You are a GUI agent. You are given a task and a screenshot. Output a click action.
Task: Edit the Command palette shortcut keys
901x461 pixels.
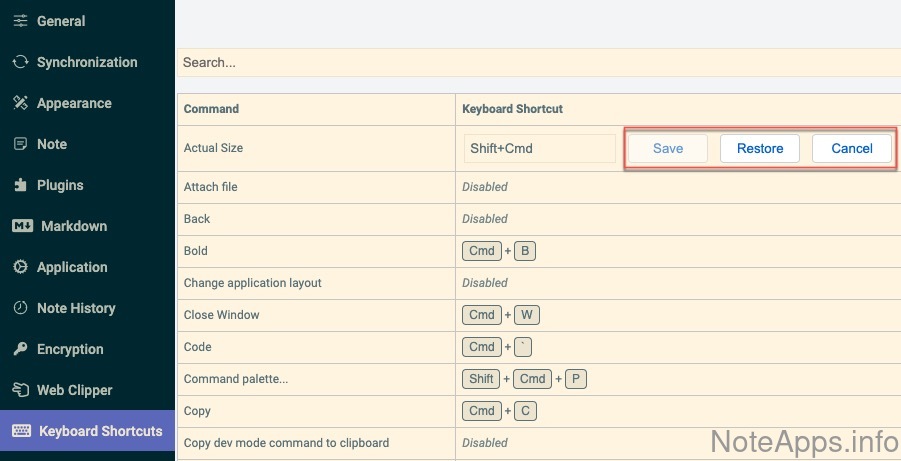(524, 379)
